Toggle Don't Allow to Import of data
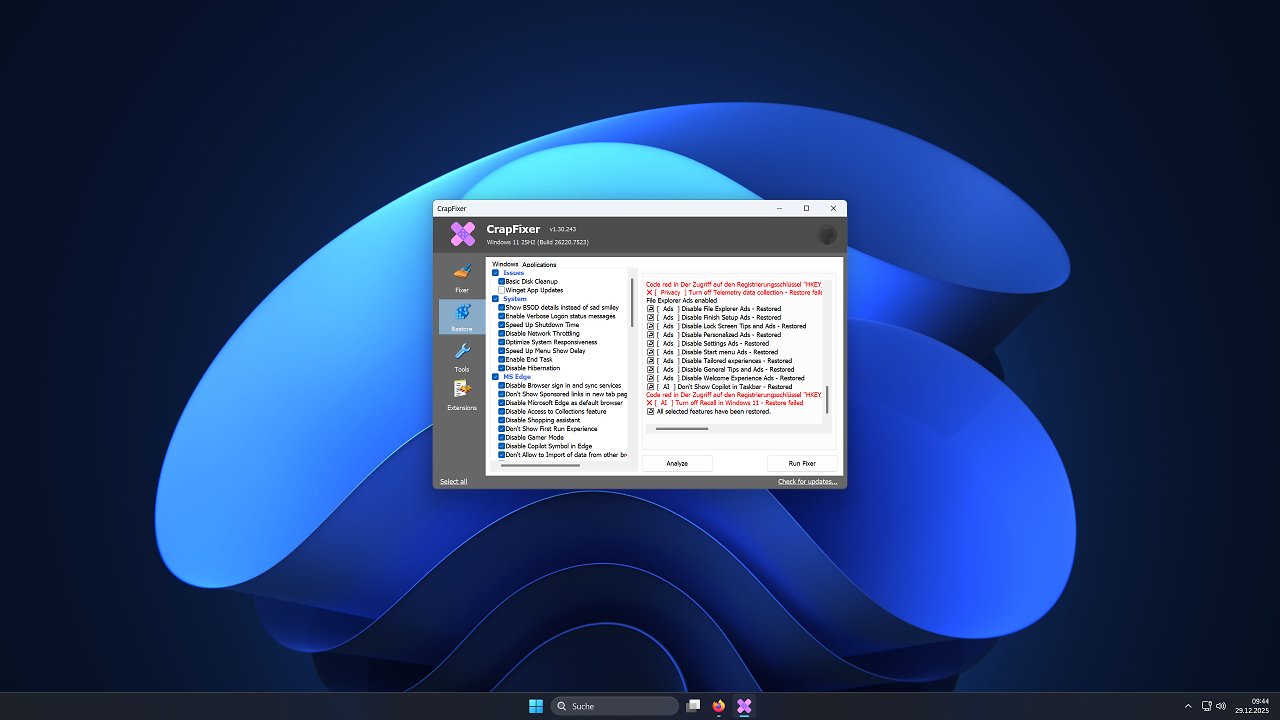The image size is (1280, 720). pos(502,455)
